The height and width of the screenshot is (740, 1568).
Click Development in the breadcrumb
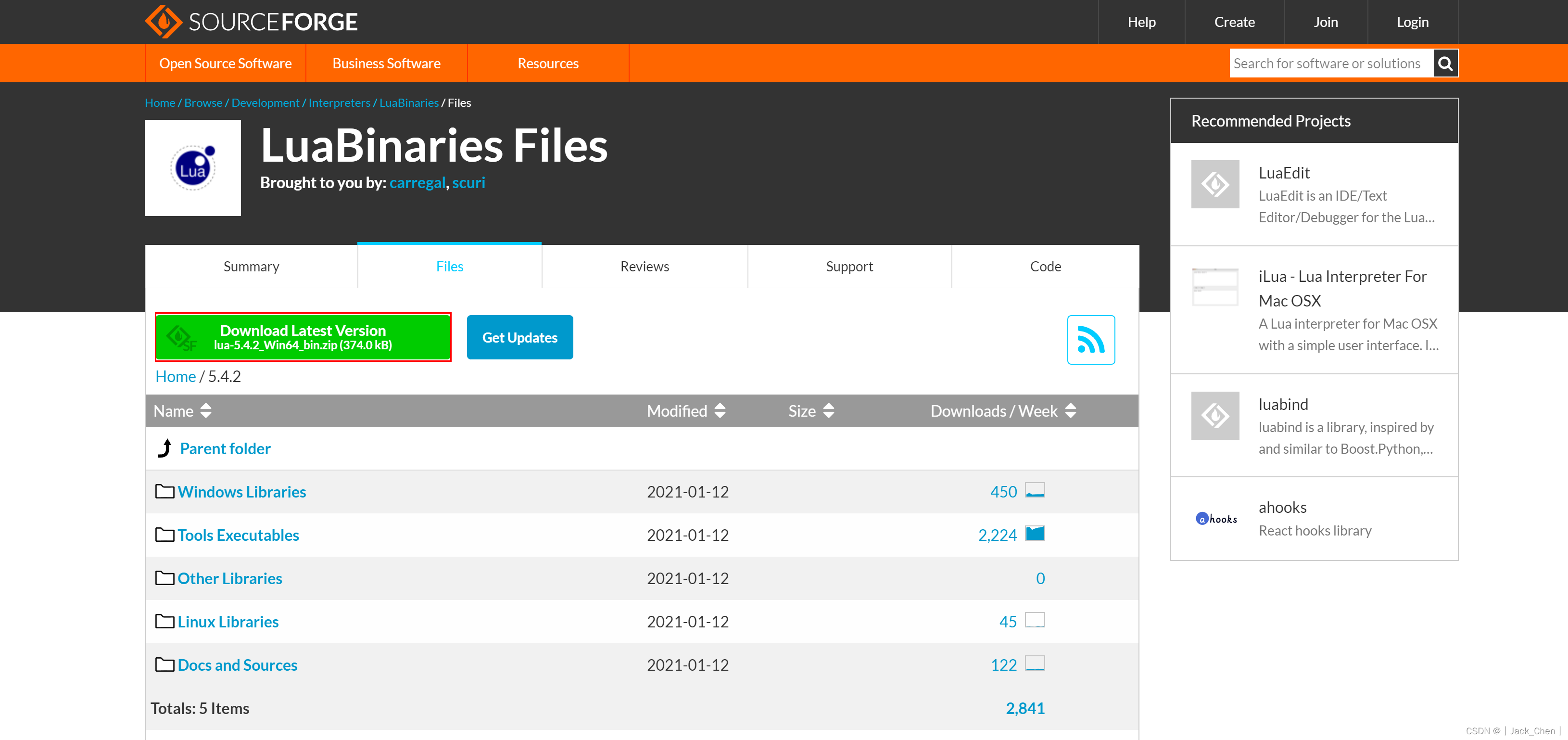tap(266, 102)
